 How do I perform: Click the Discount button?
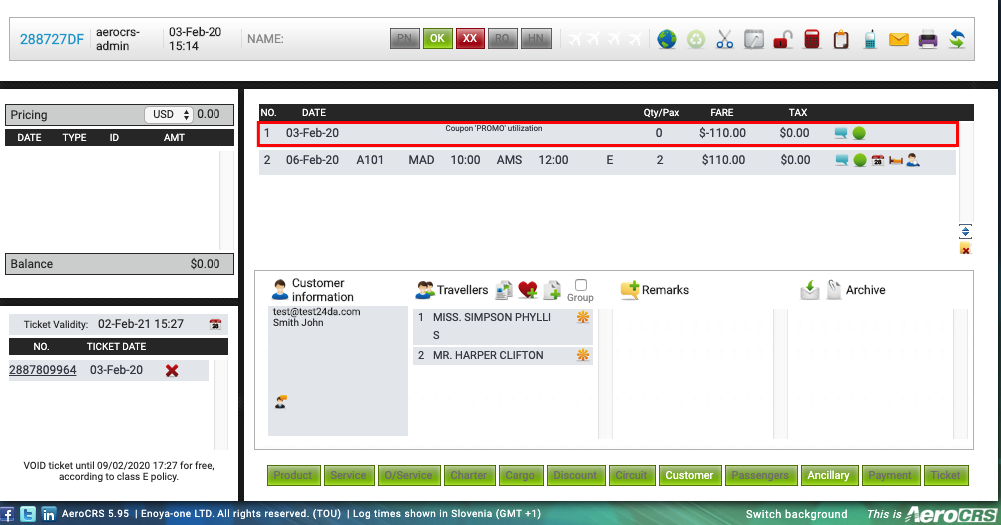click(x=575, y=475)
